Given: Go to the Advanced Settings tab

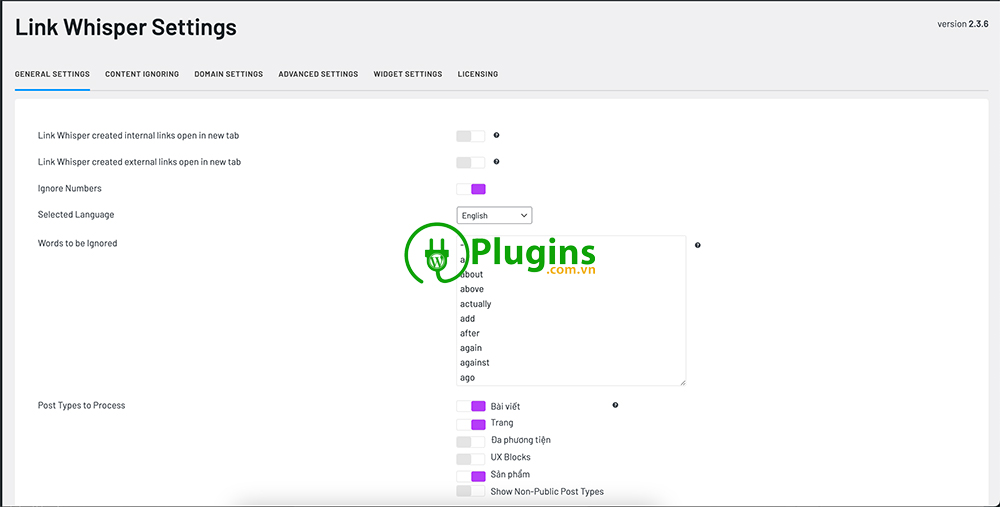Looking at the screenshot, I should [318, 74].
